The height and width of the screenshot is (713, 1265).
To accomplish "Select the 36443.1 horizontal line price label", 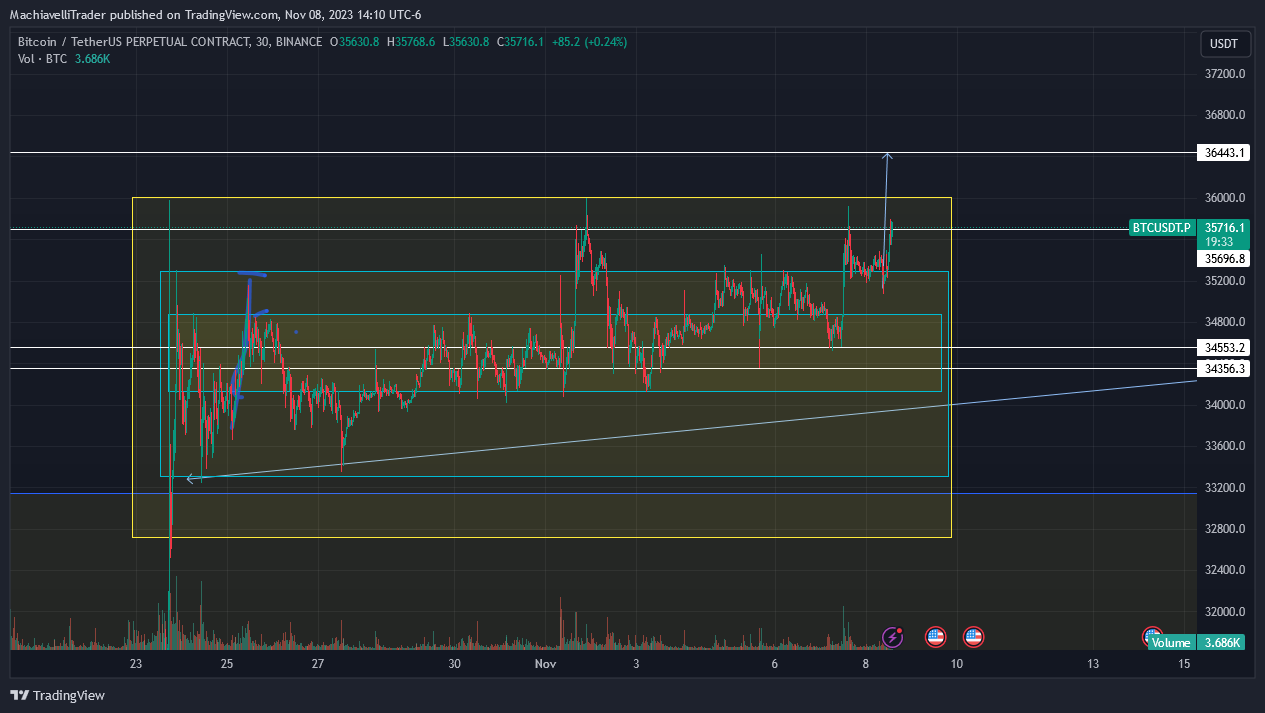I will 1224,153.
